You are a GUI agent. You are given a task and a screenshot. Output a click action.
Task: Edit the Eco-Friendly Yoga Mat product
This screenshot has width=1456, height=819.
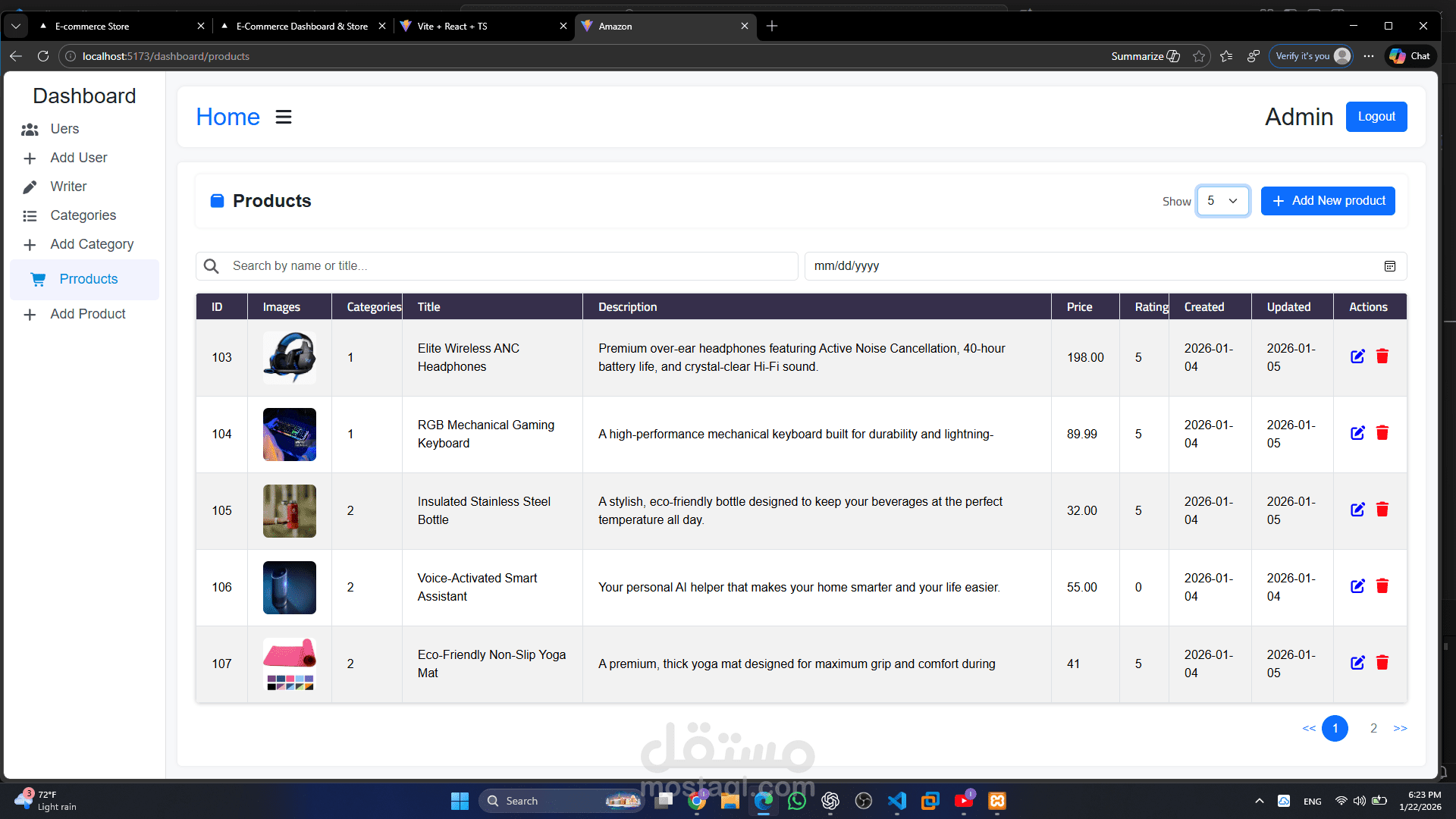[1357, 663]
